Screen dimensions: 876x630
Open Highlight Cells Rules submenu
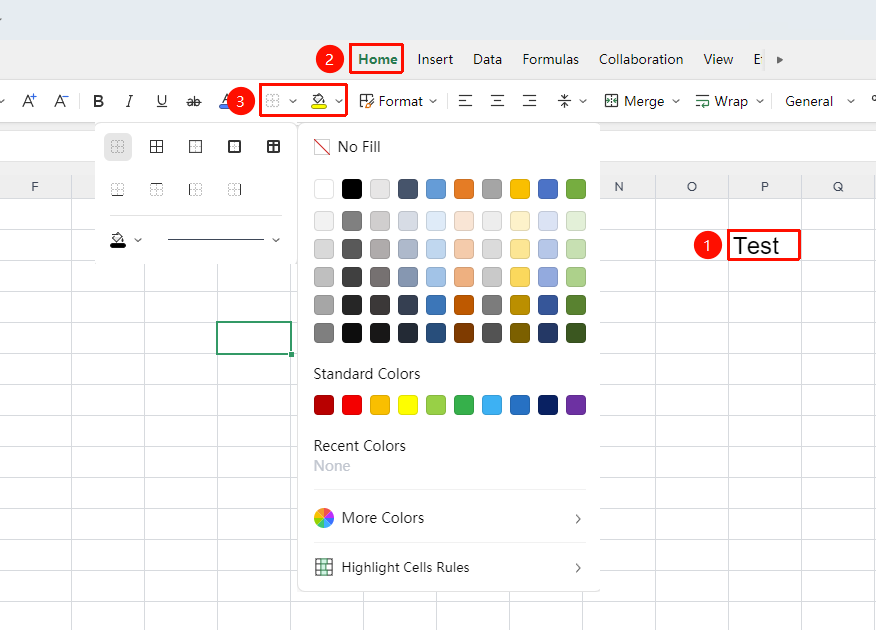pyautogui.click(x=449, y=567)
